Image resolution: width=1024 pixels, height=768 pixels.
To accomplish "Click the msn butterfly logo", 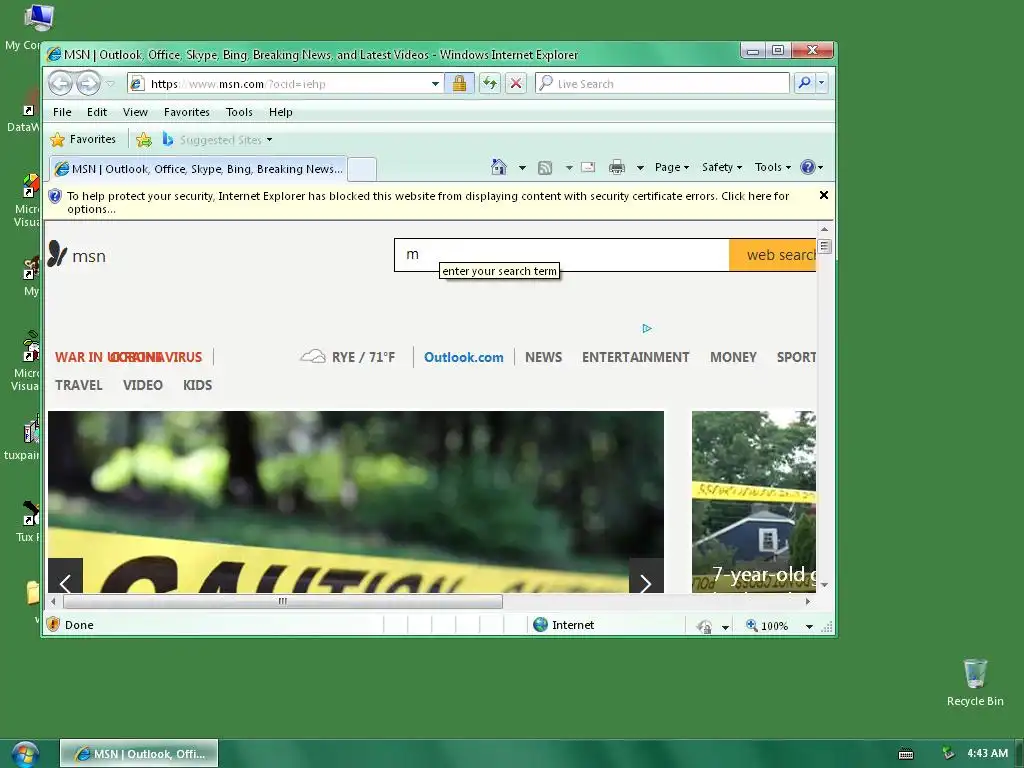I will click(x=76, y=255).
